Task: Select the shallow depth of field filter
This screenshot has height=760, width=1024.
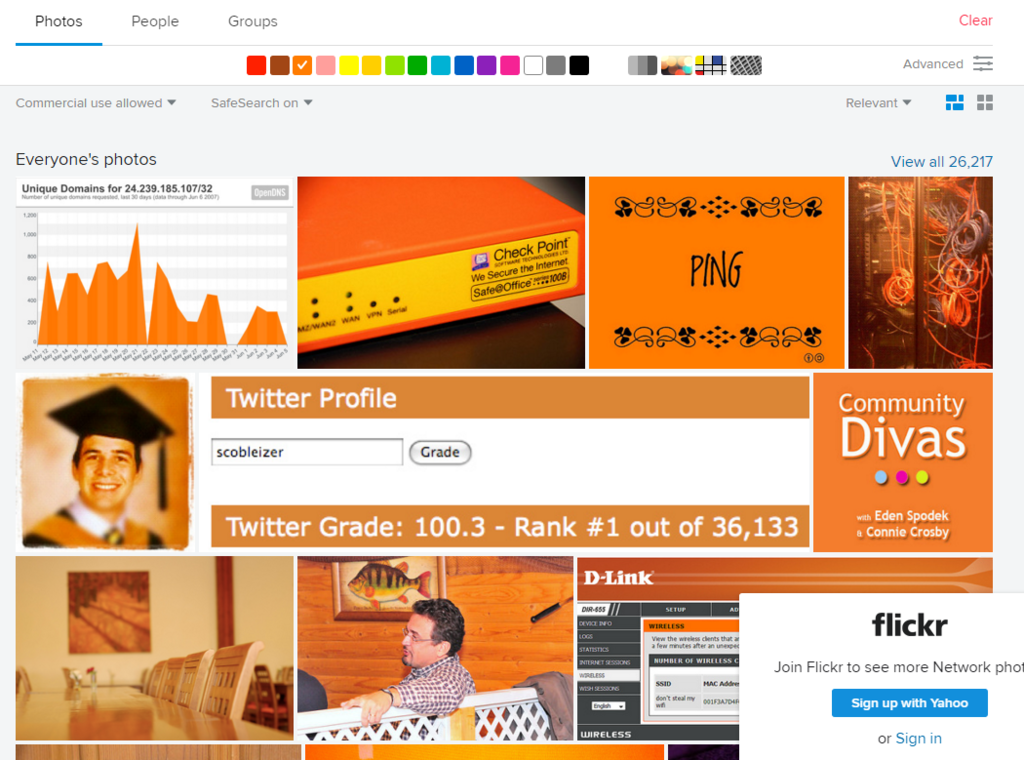Action: coord(676,65)
